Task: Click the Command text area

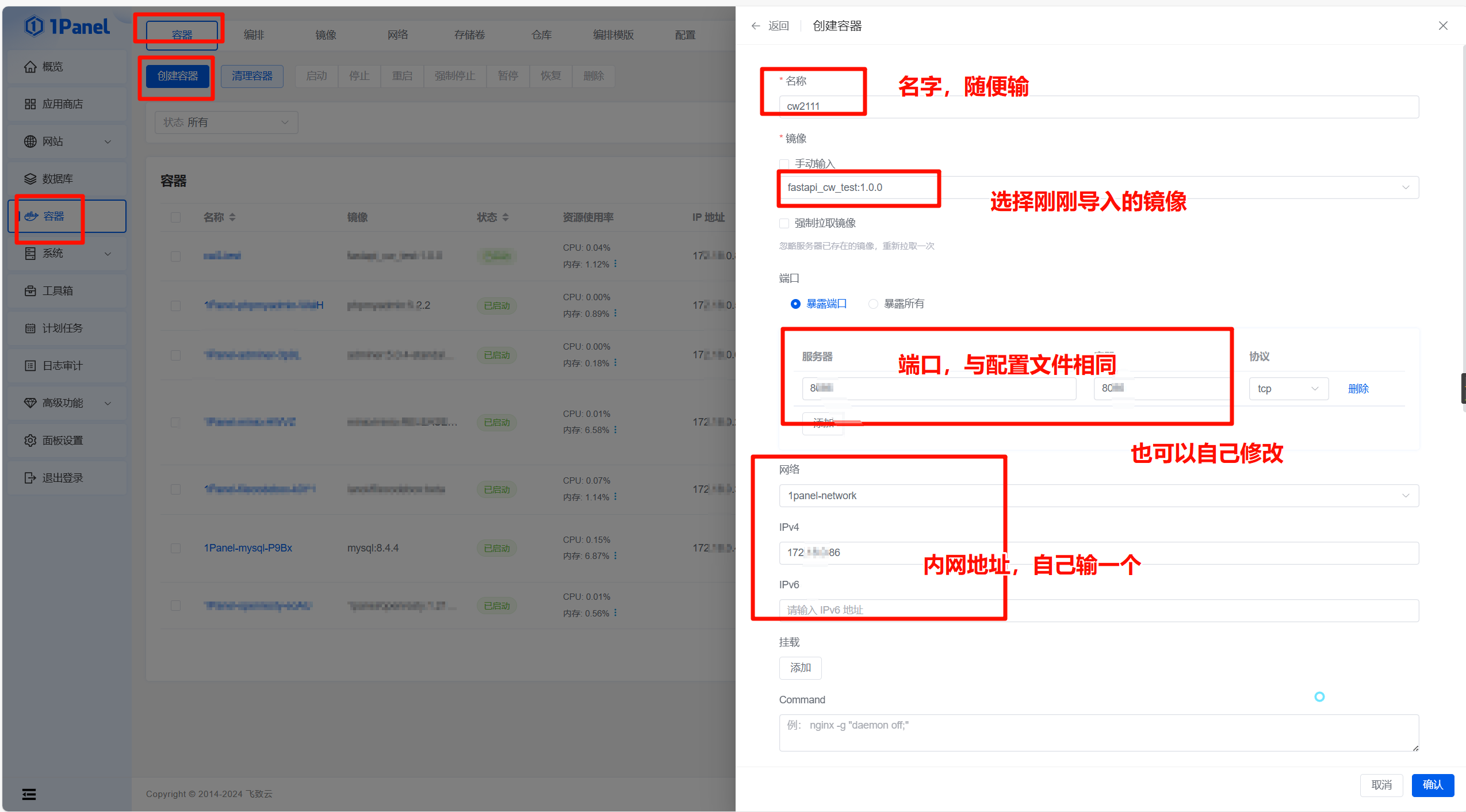Action: pyautogui.click(x=1098, y=733)
